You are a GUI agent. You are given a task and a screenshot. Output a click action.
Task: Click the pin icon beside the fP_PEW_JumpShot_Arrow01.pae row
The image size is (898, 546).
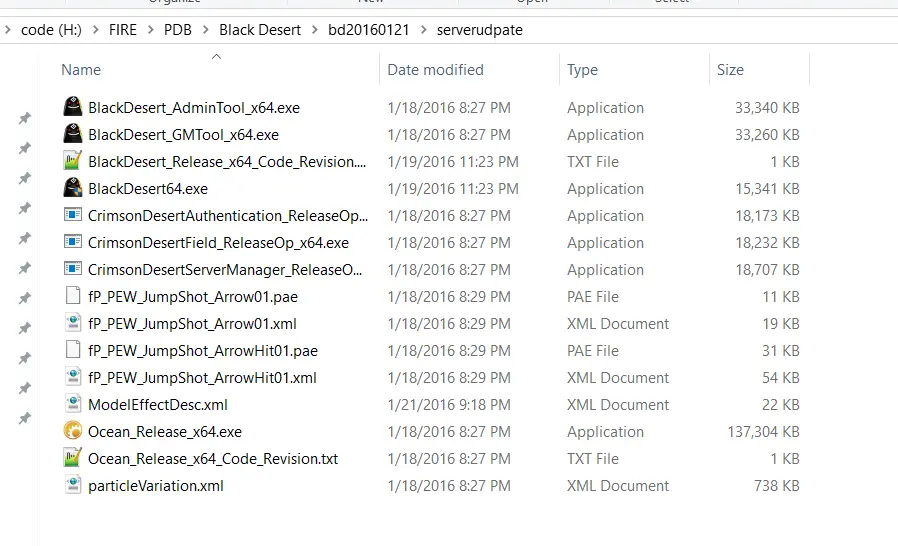point(25,298)
